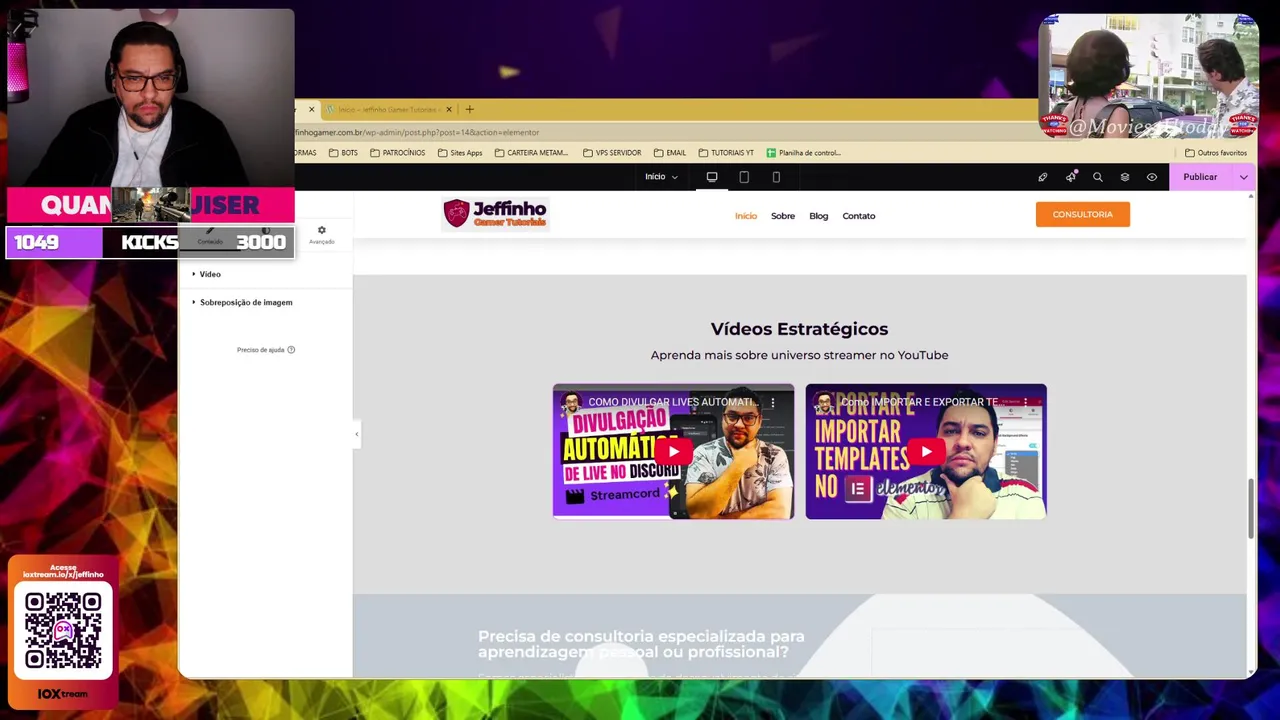Click the templates video channel avatar
Image resolution: width=1280 pixels, height=720 pixels.
(824, 402)
